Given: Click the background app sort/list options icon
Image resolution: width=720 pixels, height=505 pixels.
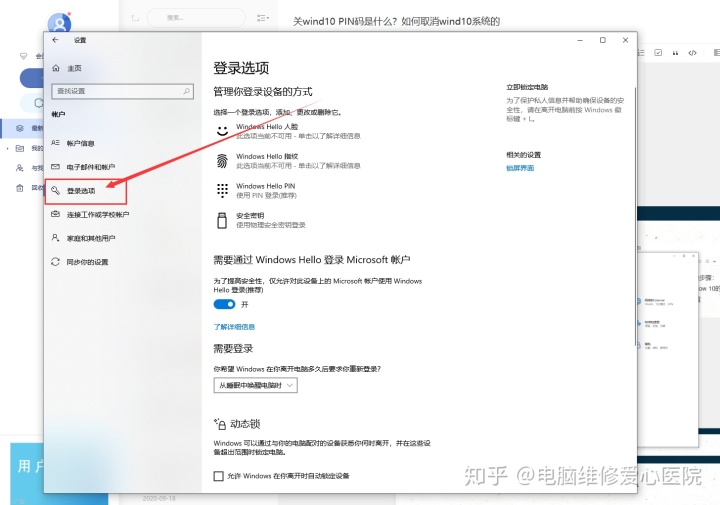Looking at the screenshot, I should pos(263,18).
